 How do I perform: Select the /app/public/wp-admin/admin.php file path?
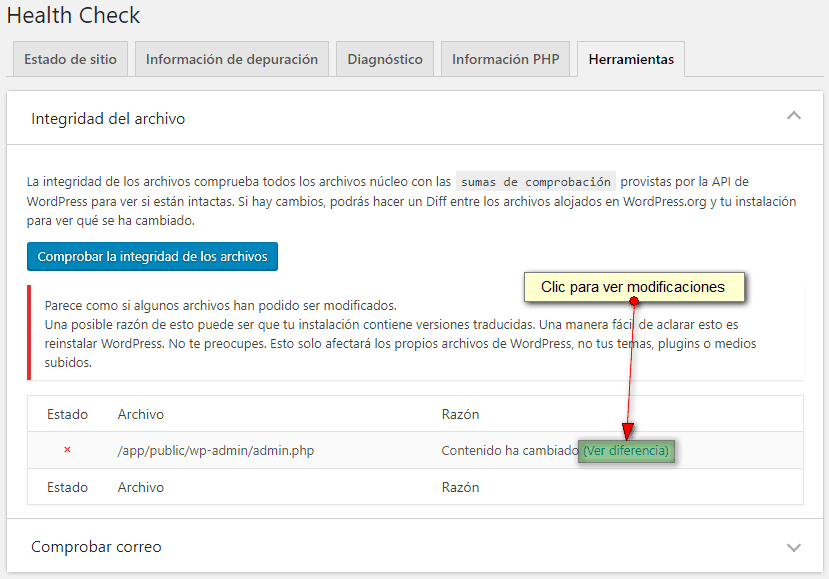point(216,451)
